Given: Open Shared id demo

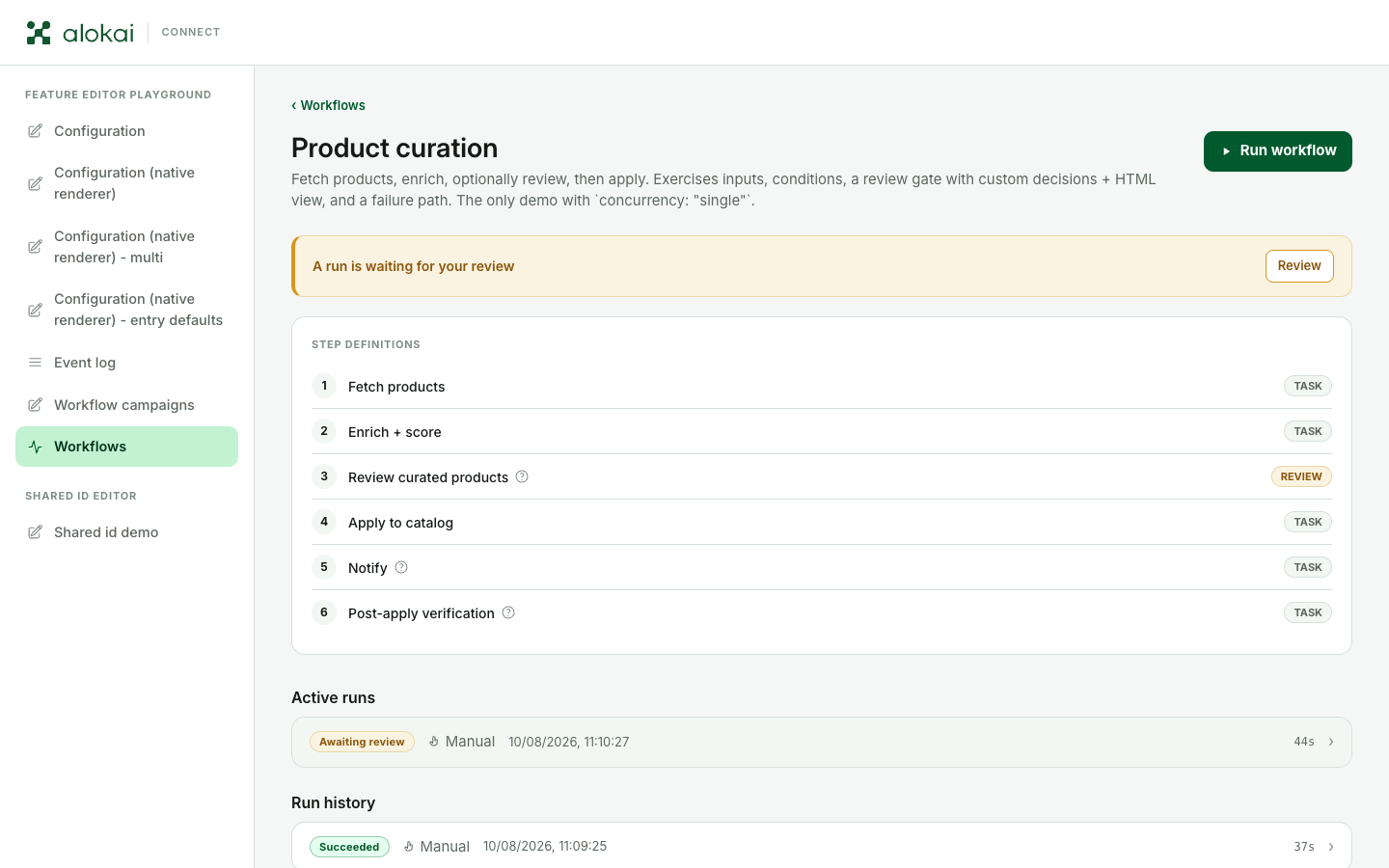Looking at the screenshot, I should click(126, 532).
